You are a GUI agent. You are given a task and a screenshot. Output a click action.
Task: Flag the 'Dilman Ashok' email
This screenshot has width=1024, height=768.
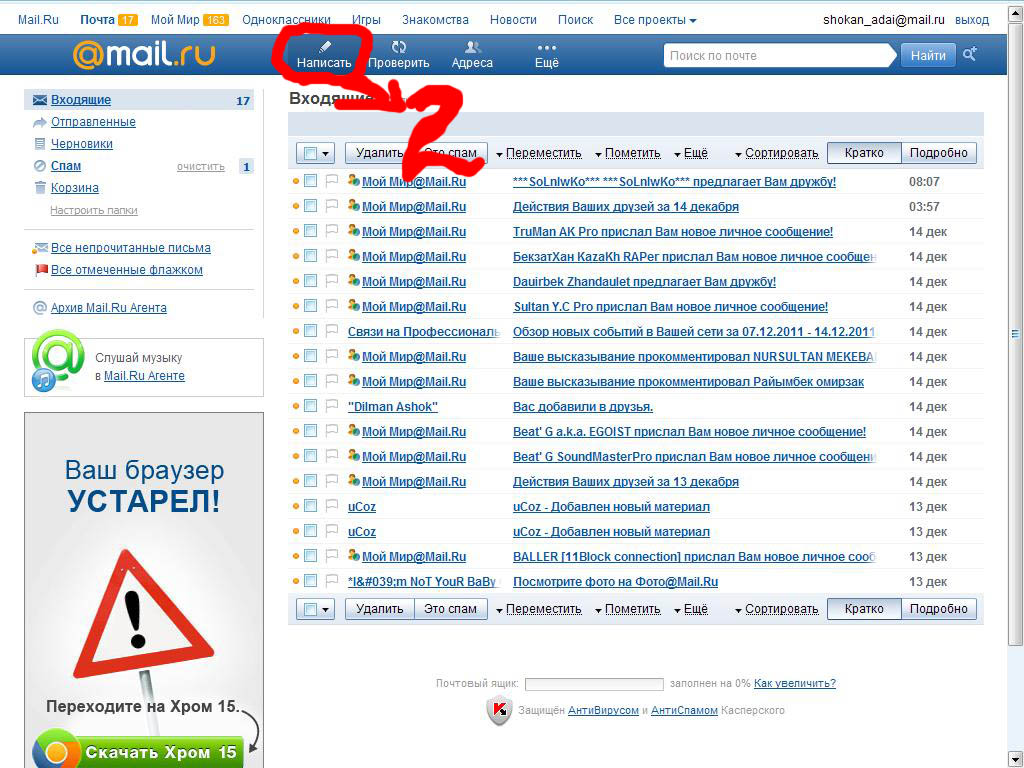point(331,406)
